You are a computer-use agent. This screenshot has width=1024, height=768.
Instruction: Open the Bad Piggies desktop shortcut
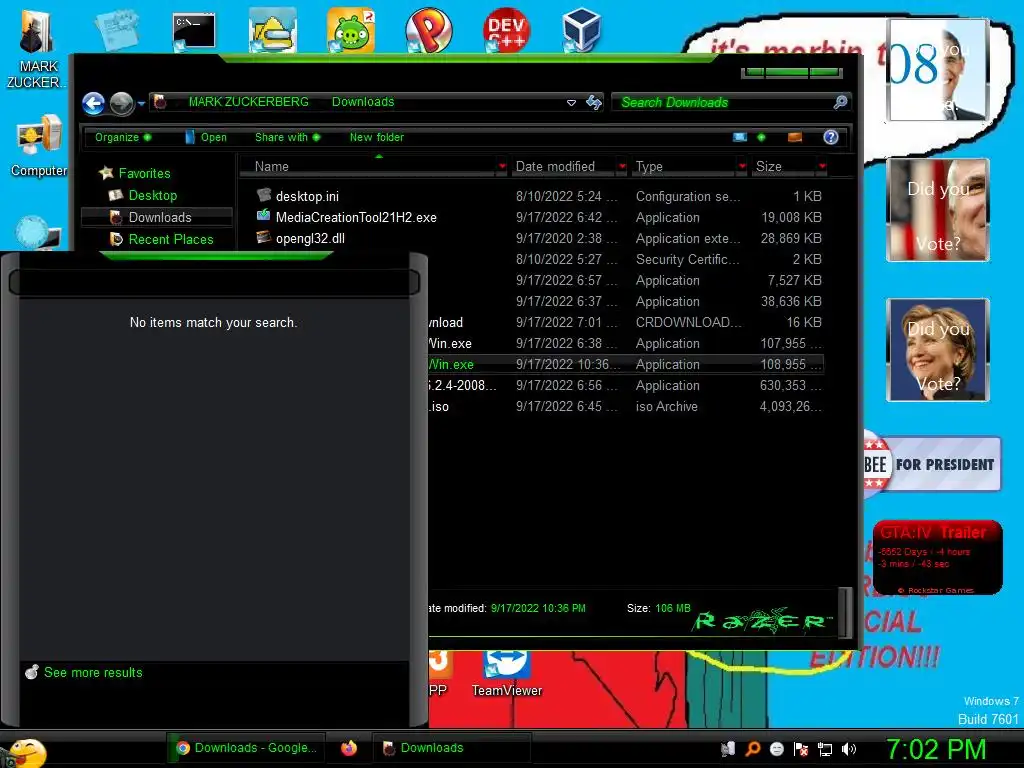coord(351,30)
